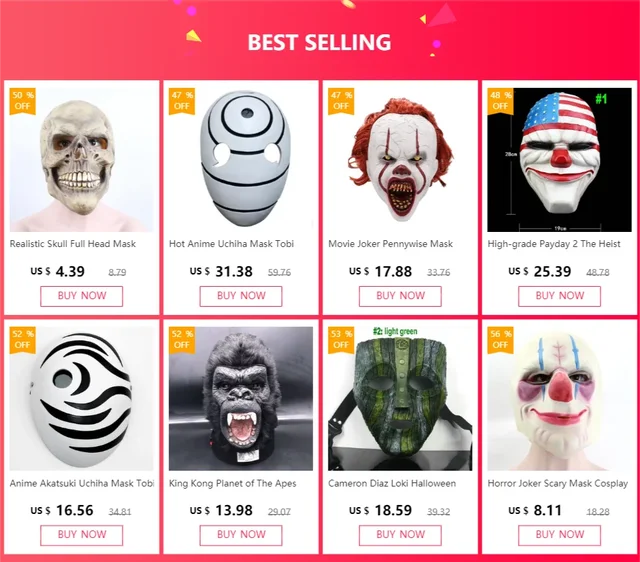Open the King Kong gorilla mask image
The height and width of the screenshot is (562, 640).
[x=241, y=399]
